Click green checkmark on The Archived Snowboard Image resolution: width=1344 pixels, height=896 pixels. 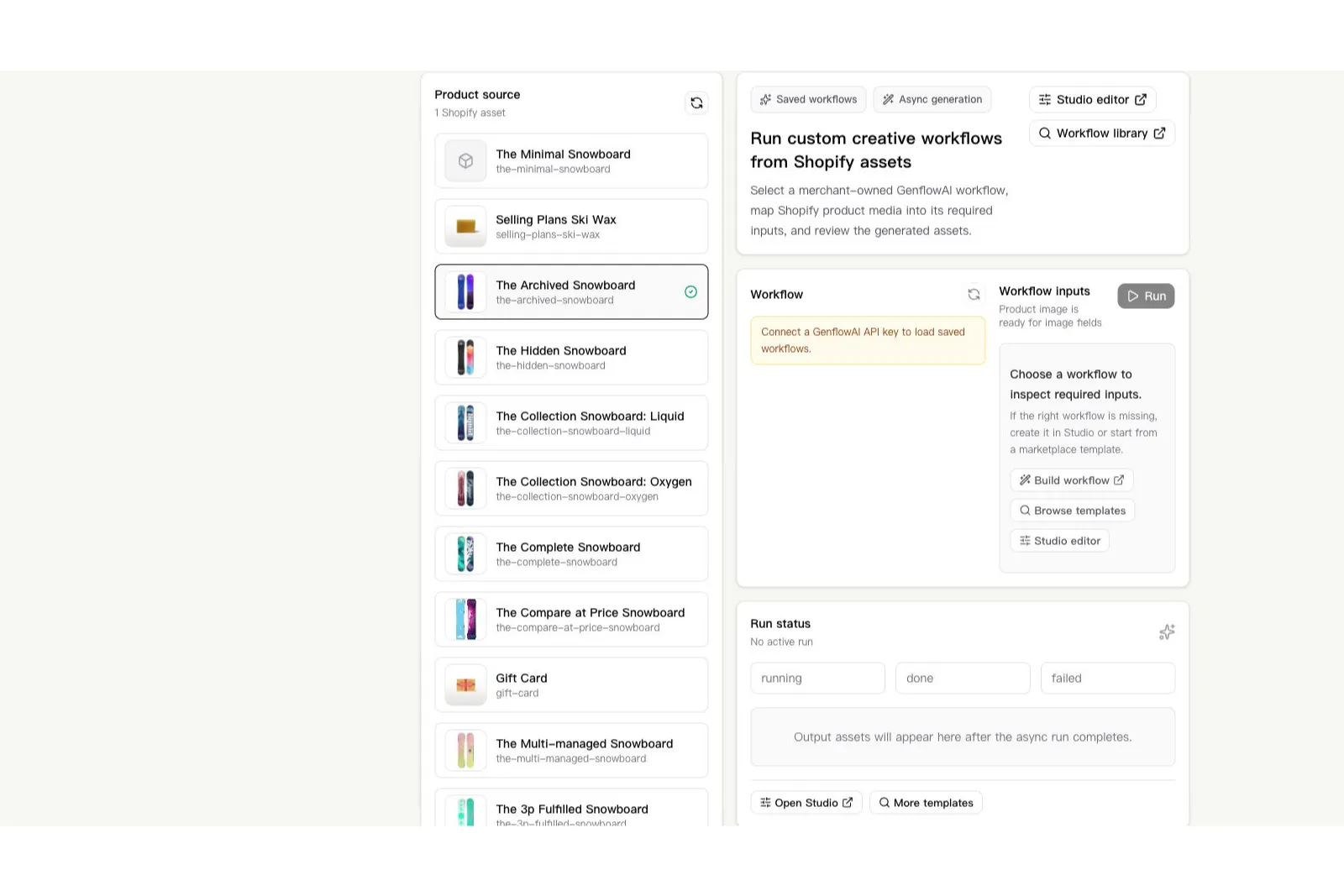click(x=690, y=291)
